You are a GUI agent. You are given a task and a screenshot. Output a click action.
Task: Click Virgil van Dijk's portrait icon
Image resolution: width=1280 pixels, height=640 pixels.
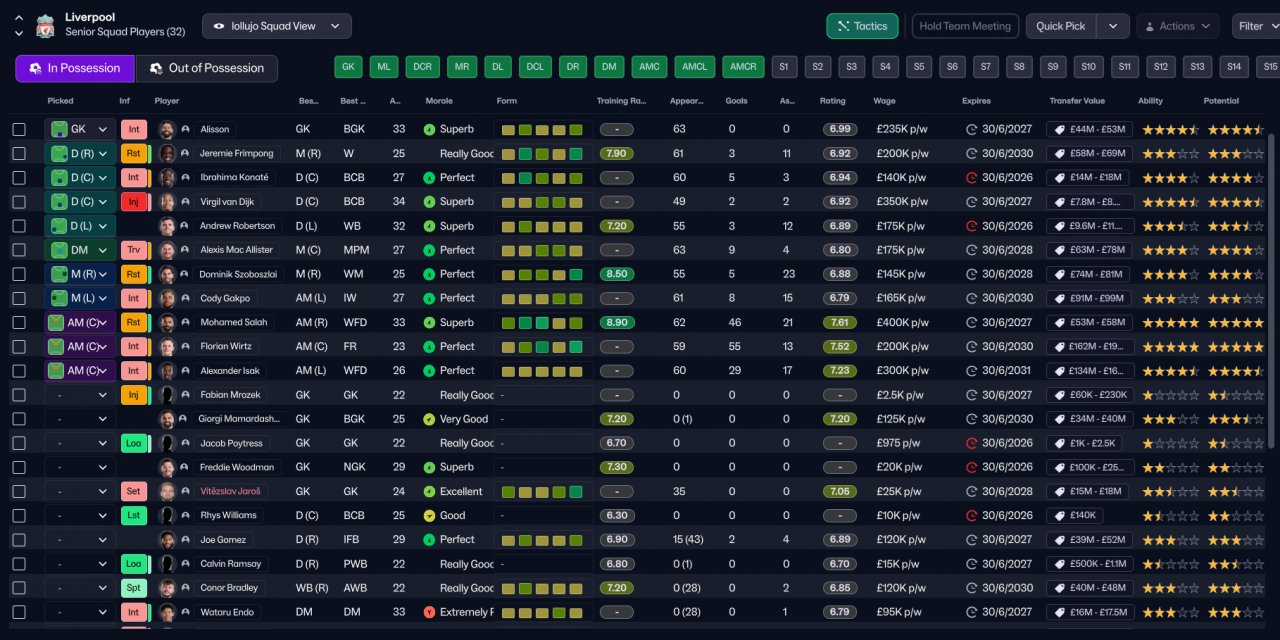pyautogui.click(x=167, y=202)
